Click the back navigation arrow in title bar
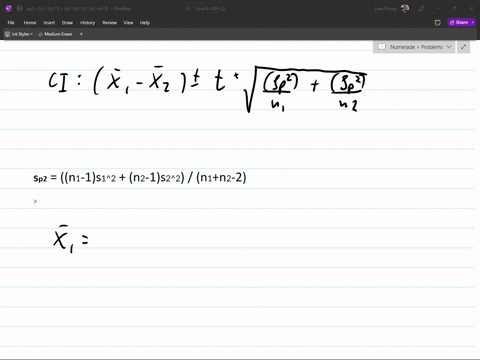The image size is (480, 360). click(x=20, y=8)
